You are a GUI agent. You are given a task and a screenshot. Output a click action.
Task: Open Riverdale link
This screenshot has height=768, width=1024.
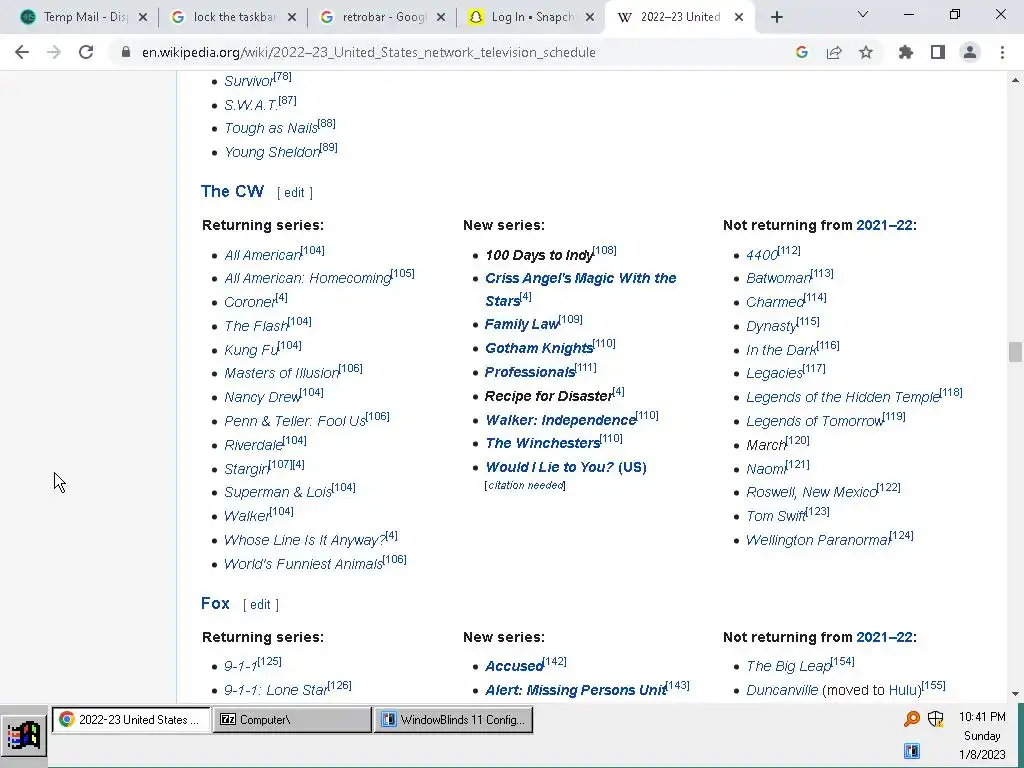click(253, 445)
